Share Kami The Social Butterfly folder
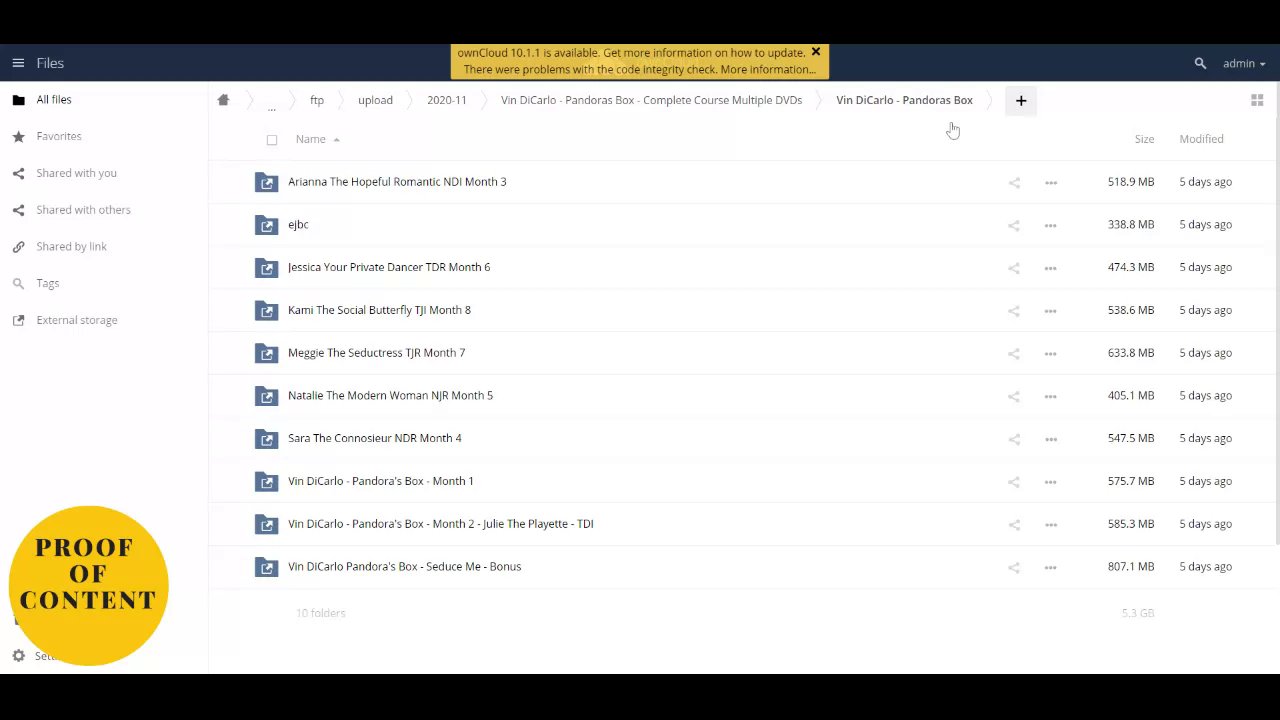This screenshot has width=1280, height=720. tap(1014, 310)
